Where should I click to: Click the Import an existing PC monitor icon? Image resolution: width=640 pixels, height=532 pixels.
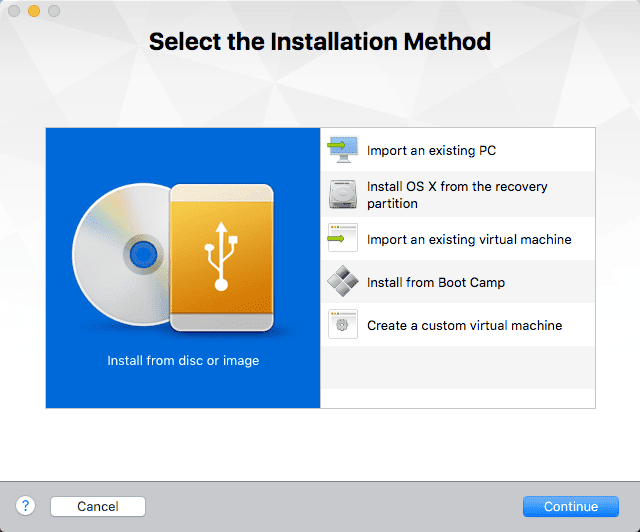343,150
